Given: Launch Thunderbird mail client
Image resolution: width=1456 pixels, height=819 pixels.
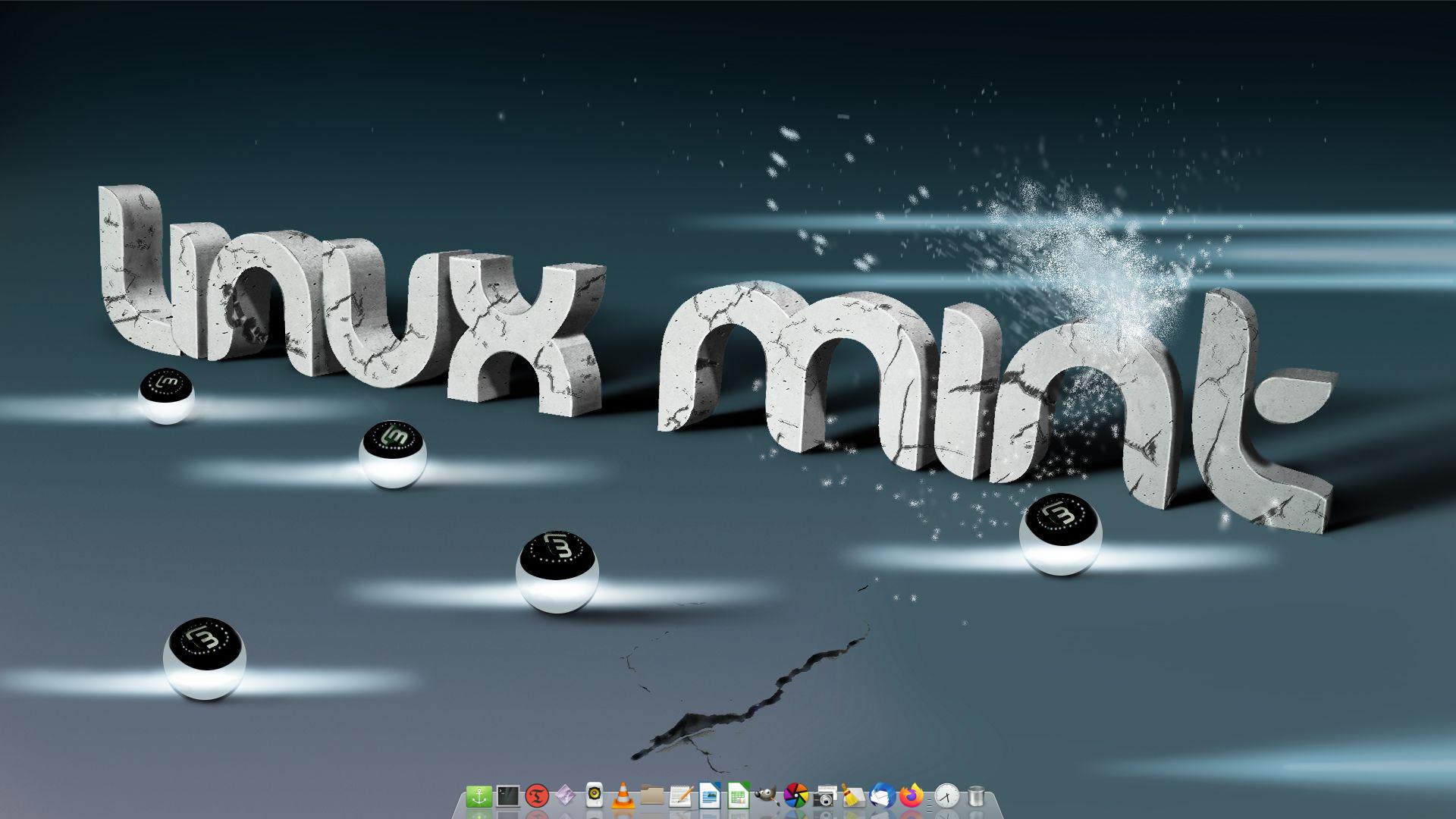Looking at the screenshot, I should 882,796.
